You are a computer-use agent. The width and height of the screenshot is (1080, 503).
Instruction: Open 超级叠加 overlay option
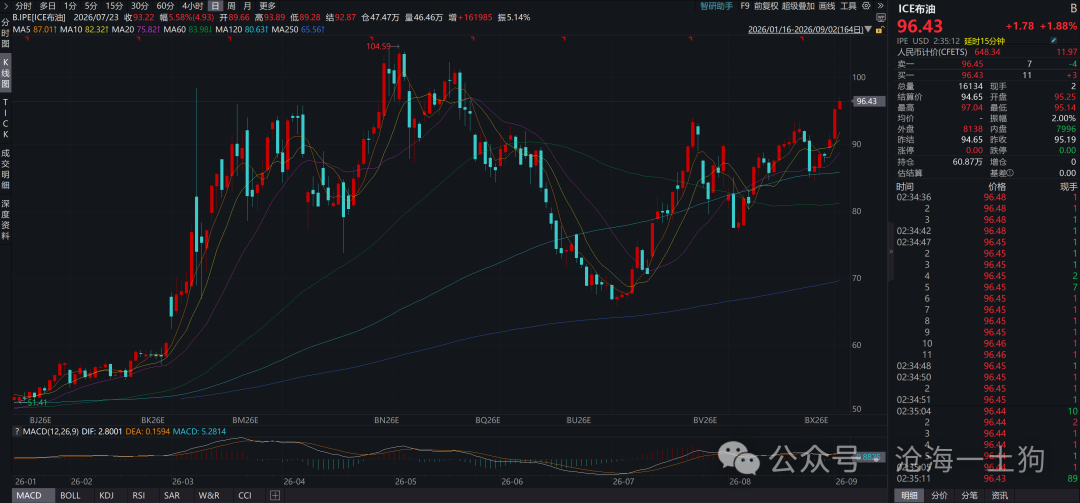799,6
